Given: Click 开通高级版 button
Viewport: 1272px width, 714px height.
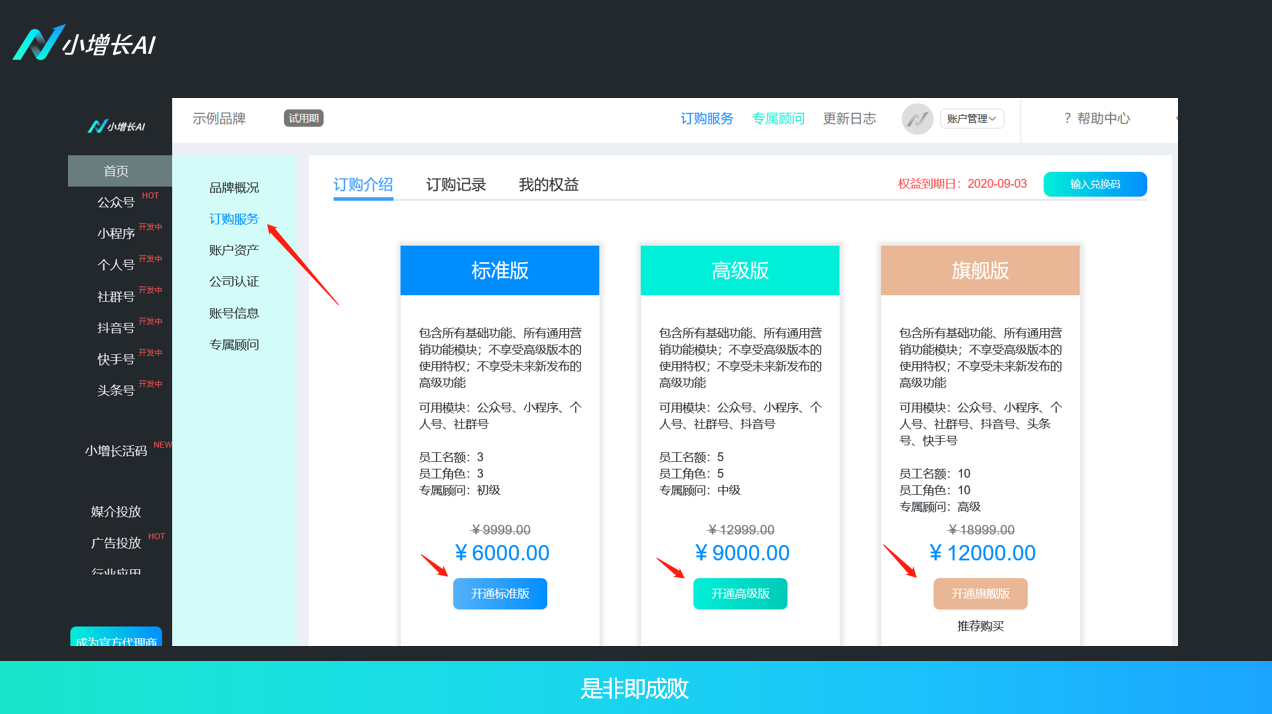Looking at the screenshot, I should tap(740, 594).
